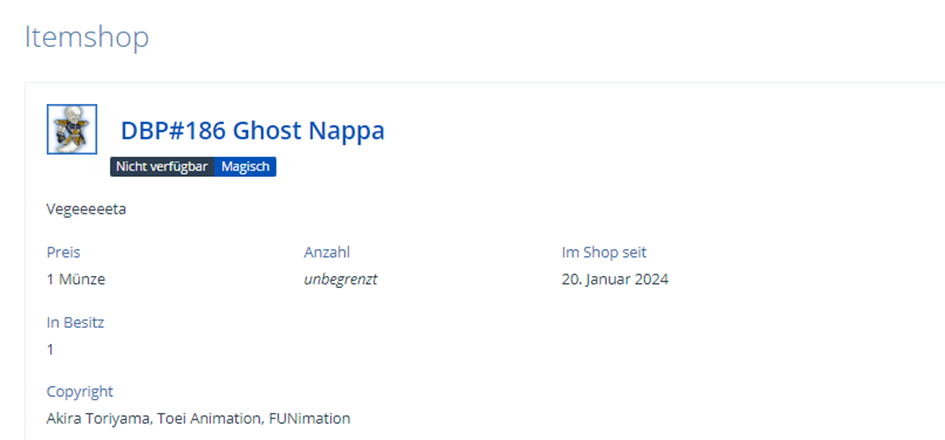945x440 pixels.
Task: Click the 'Itemshop' page heading
Action: [x=86, y=37]
